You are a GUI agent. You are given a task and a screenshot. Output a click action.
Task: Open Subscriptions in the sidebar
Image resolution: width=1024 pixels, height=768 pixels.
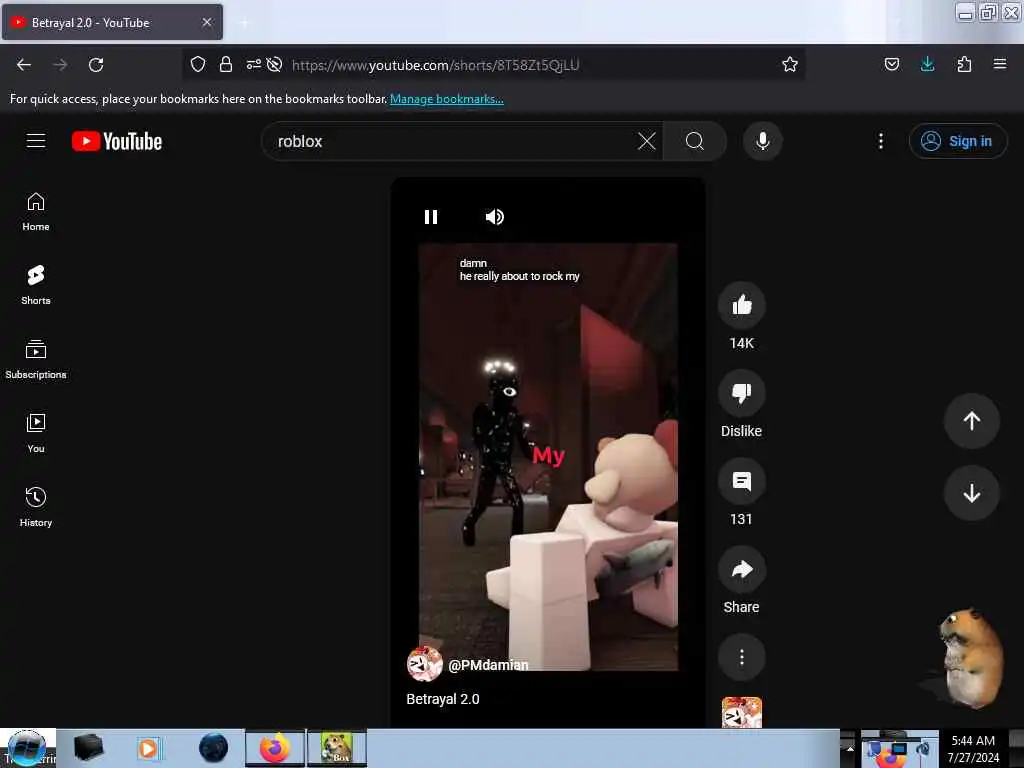[x=36, y=360]
